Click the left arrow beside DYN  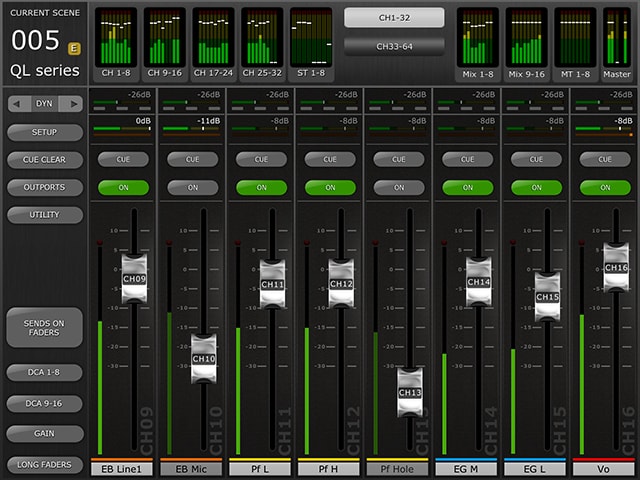pos(17,103)
